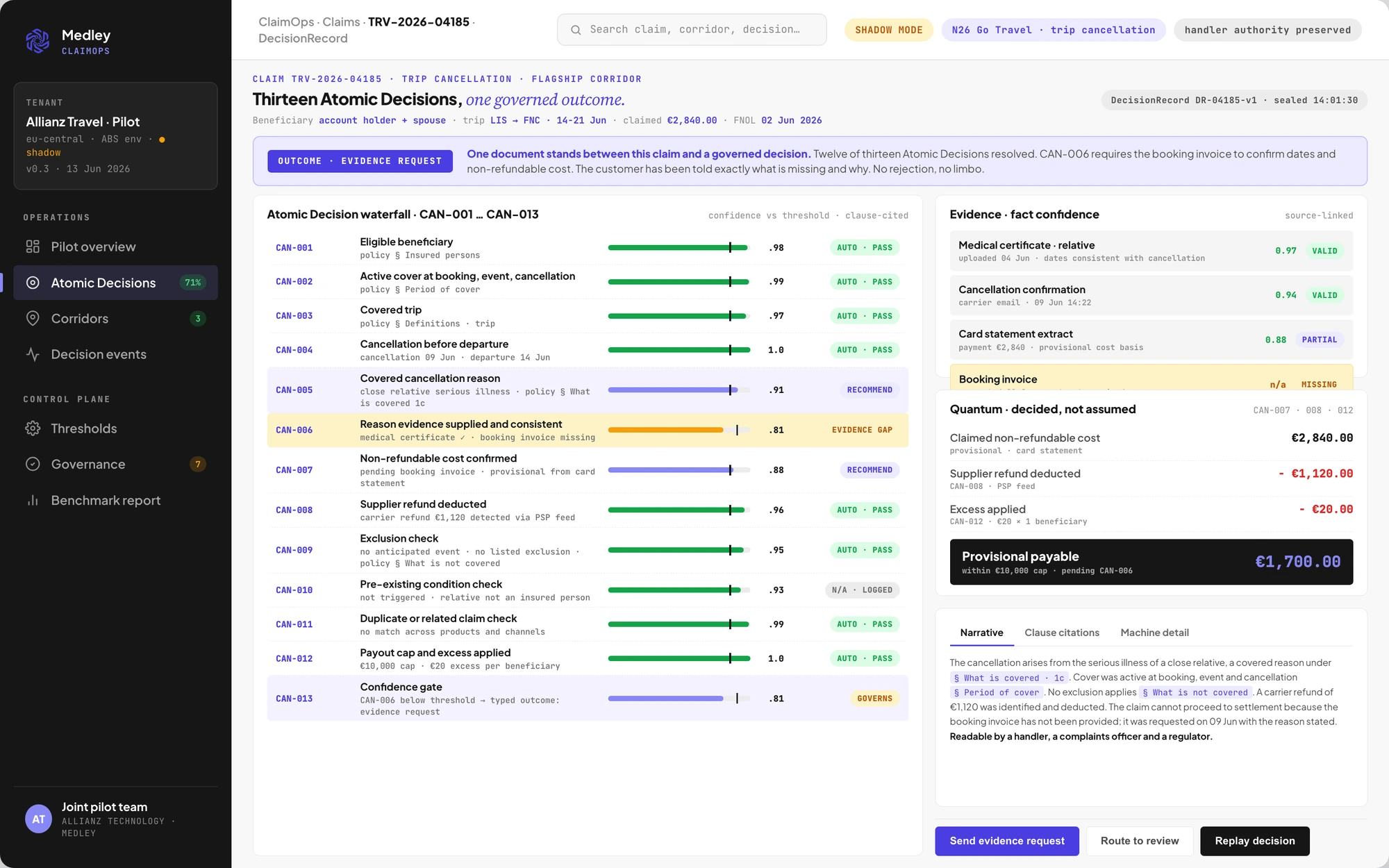Click the CAN-013 confidence gate bar
The width and height of the screenshot is (1389, 868).
tap(679, 699)
